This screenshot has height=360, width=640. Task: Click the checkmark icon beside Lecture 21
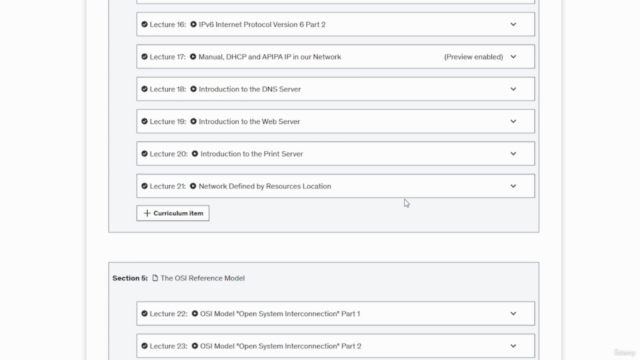point(144,186)
